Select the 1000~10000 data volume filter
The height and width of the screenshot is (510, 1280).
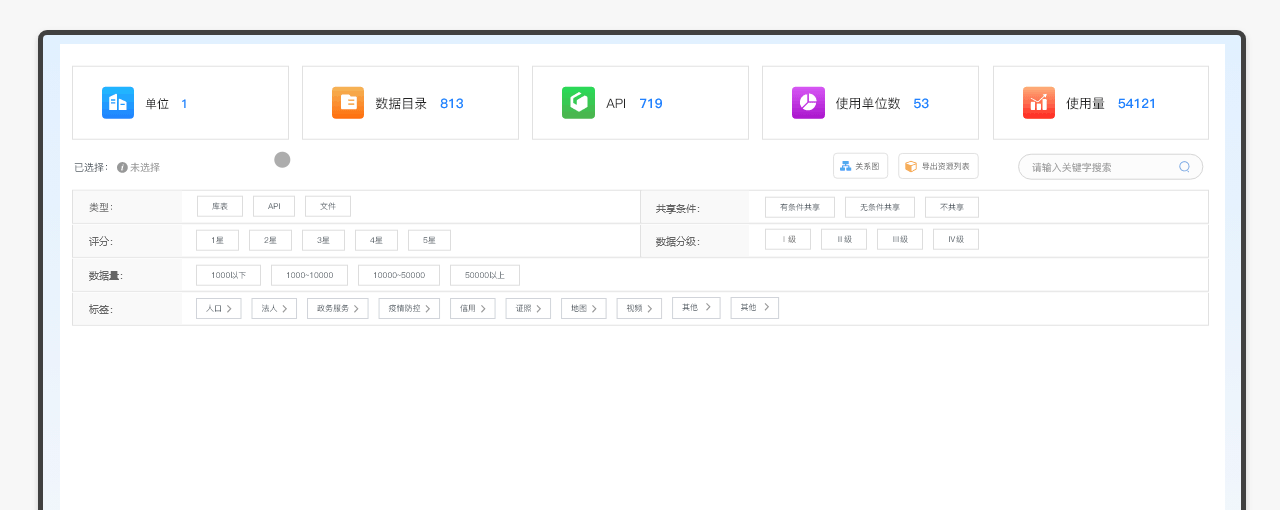click(x=309, y=275)
